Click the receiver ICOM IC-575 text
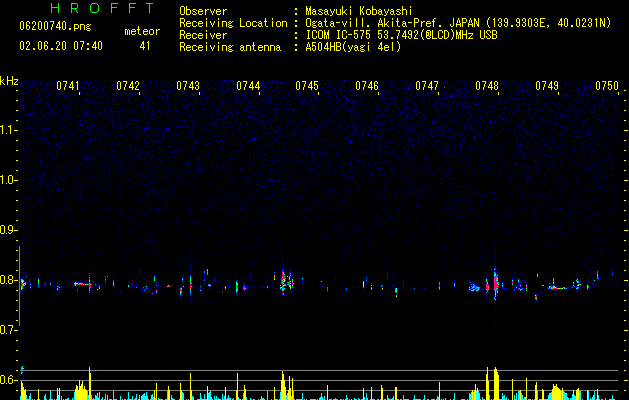 401,35
